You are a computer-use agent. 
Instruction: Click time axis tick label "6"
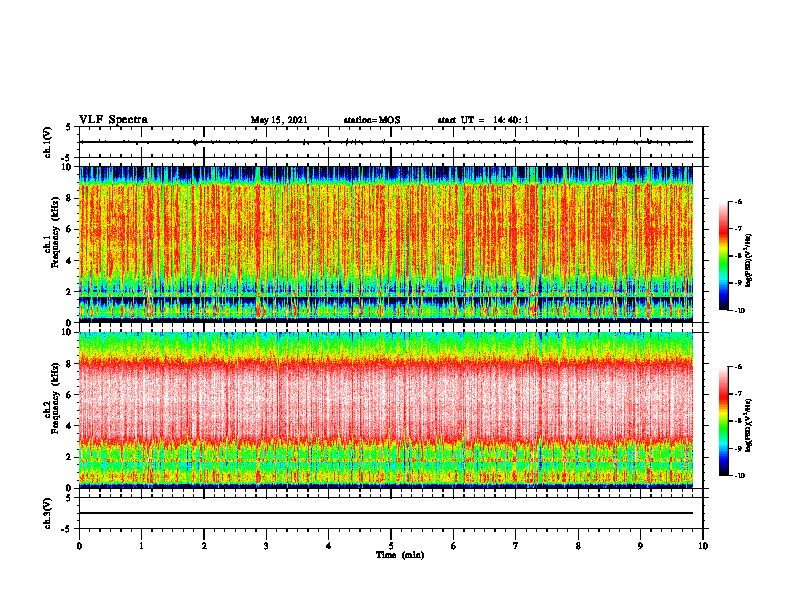pos(454,546)
